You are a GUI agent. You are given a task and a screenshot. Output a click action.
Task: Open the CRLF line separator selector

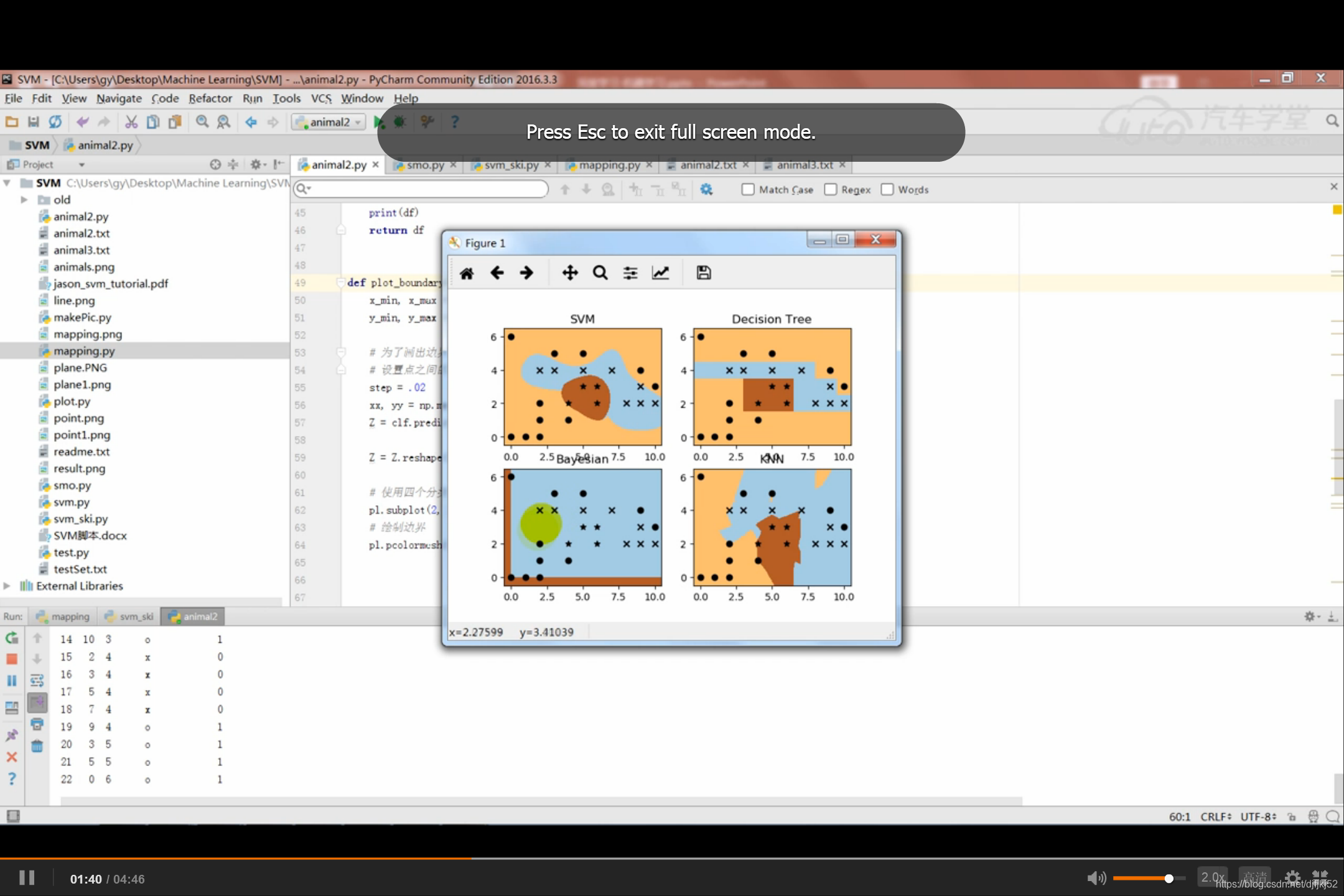tap(1215, 816)
